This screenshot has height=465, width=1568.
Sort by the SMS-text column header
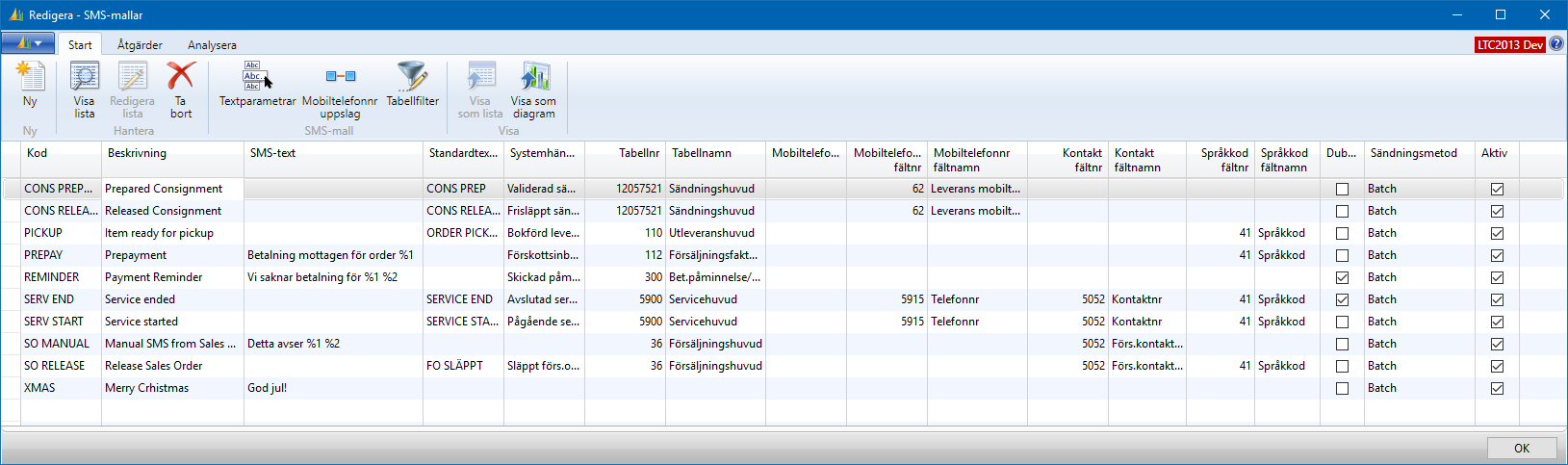click(x=333, y=159)
